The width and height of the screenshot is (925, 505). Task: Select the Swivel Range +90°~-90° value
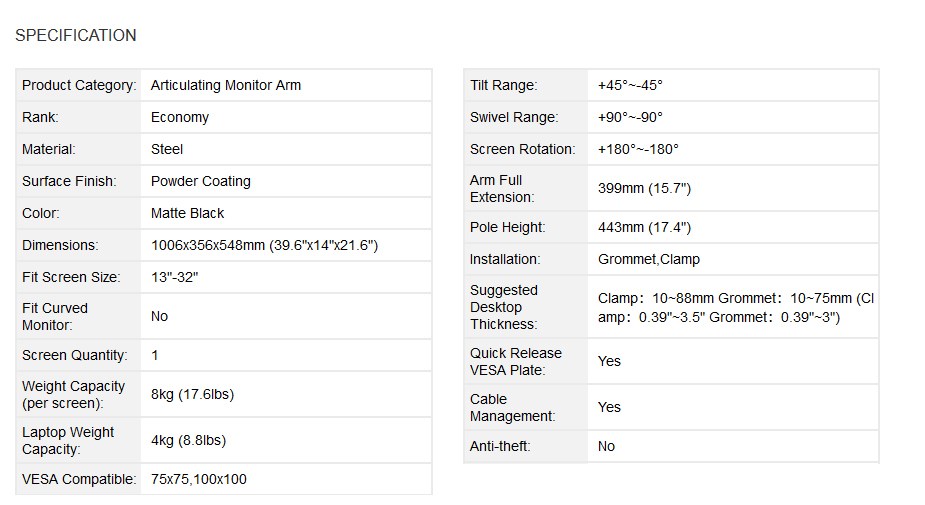point(630,117)
